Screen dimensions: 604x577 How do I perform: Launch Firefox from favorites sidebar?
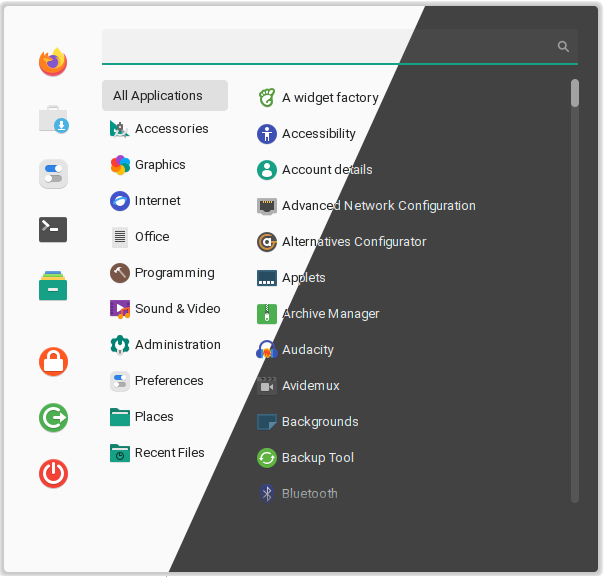[x=53, y=62]
